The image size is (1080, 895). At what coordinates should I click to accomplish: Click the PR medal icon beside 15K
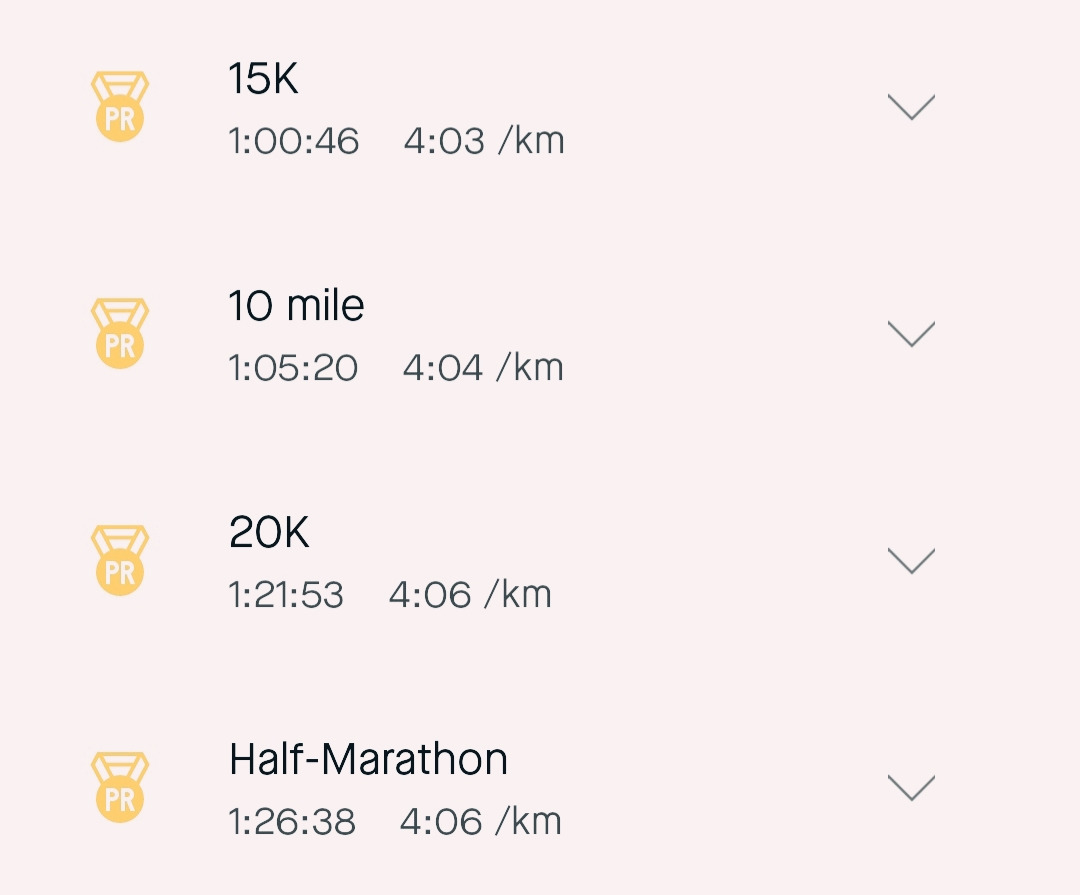[x=120, y=106]
